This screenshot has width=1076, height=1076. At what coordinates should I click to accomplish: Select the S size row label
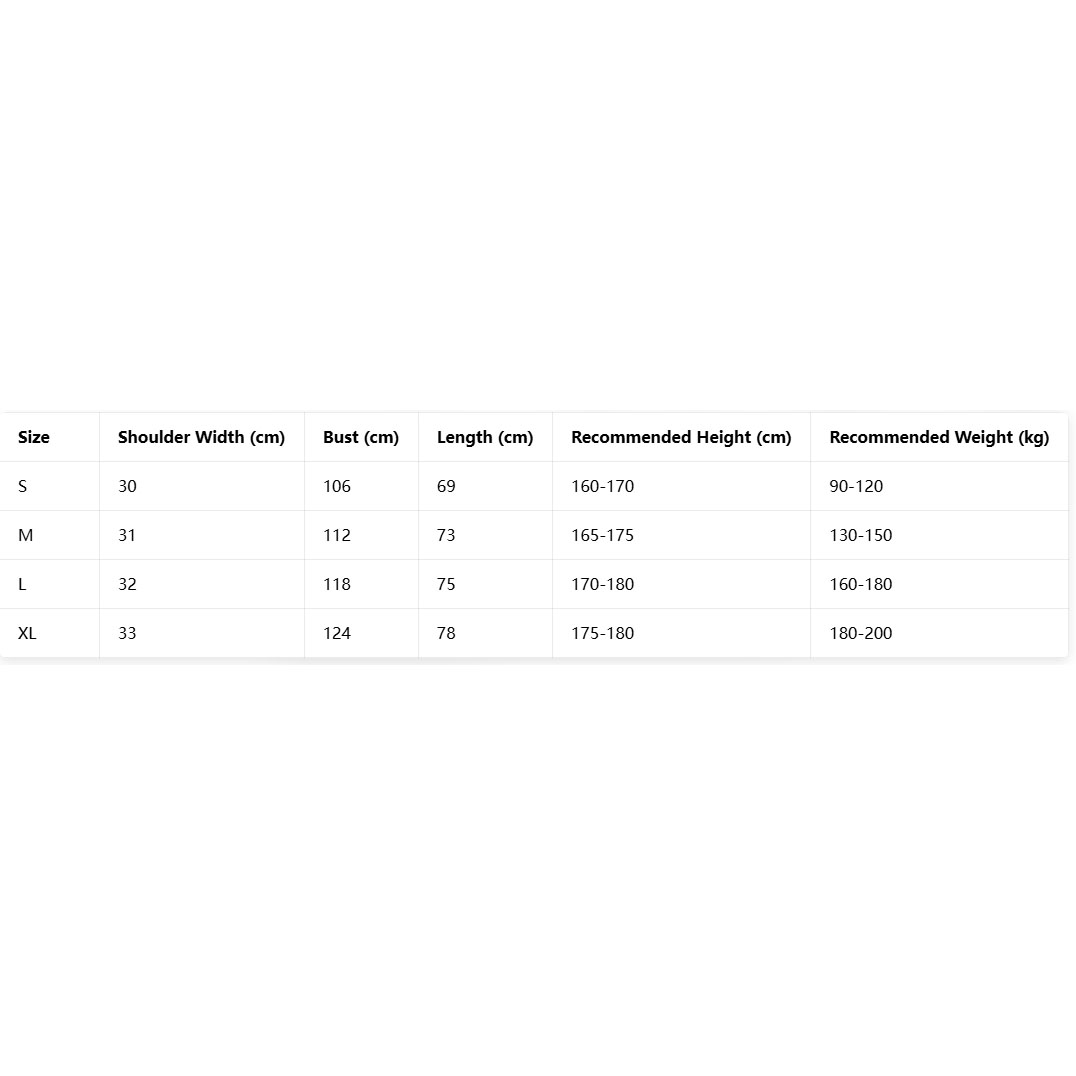[x=23, y=486]
